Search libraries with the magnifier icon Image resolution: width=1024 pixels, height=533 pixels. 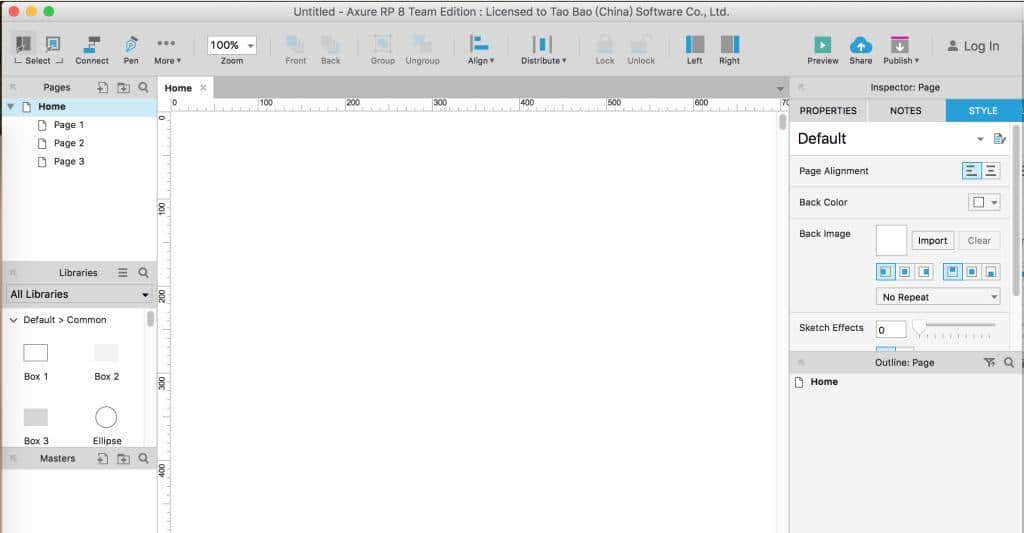pyautogui.click(x=143, y=272)
